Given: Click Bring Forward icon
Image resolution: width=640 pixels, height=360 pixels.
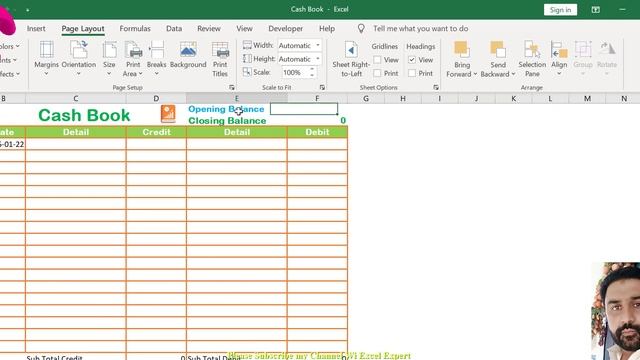Looking at the screenshot, I should [462, 49].
